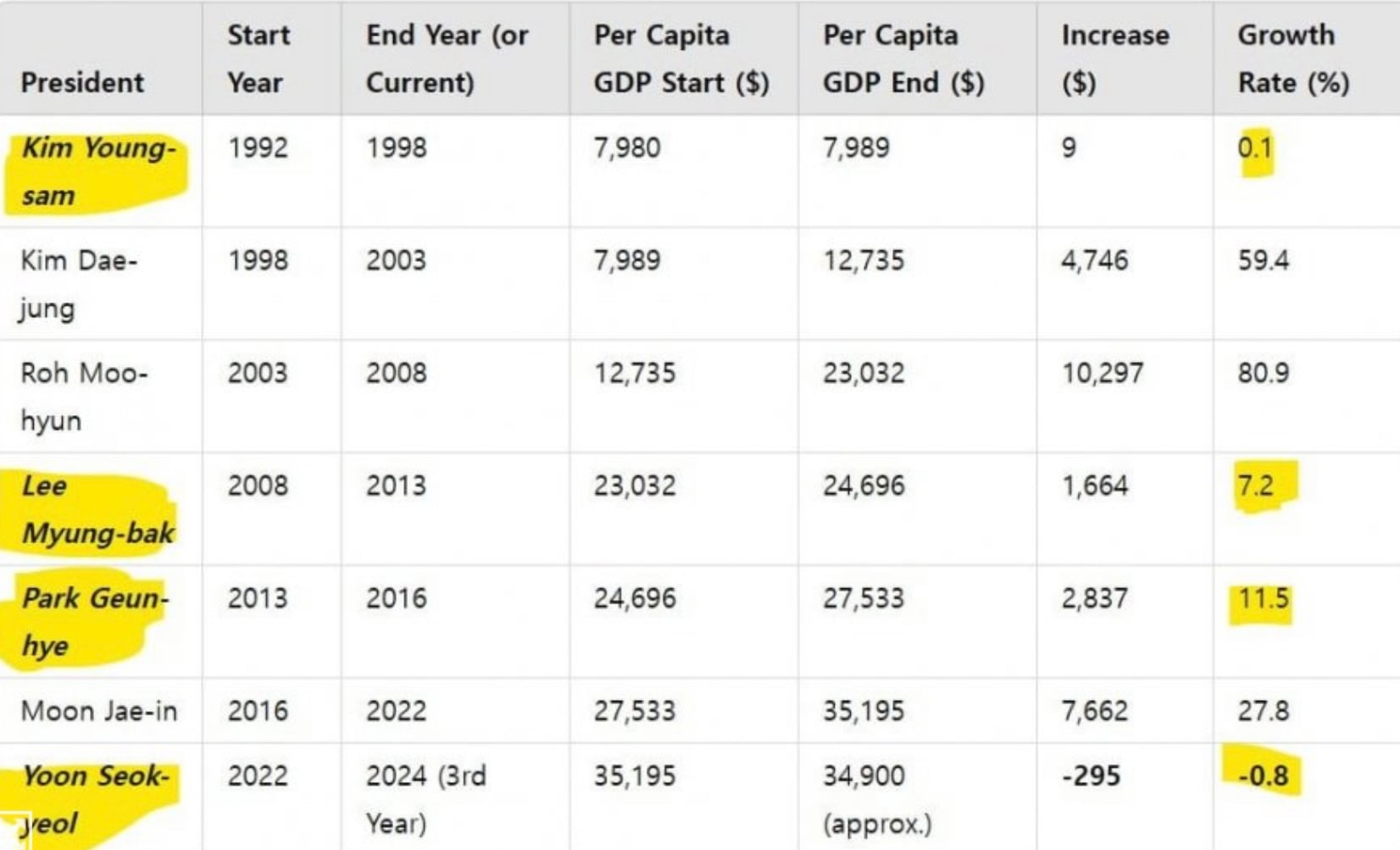Screen dimensions: 1400x850
Task: Click the -295 increase value
Action: click(x=1091, y=775)
